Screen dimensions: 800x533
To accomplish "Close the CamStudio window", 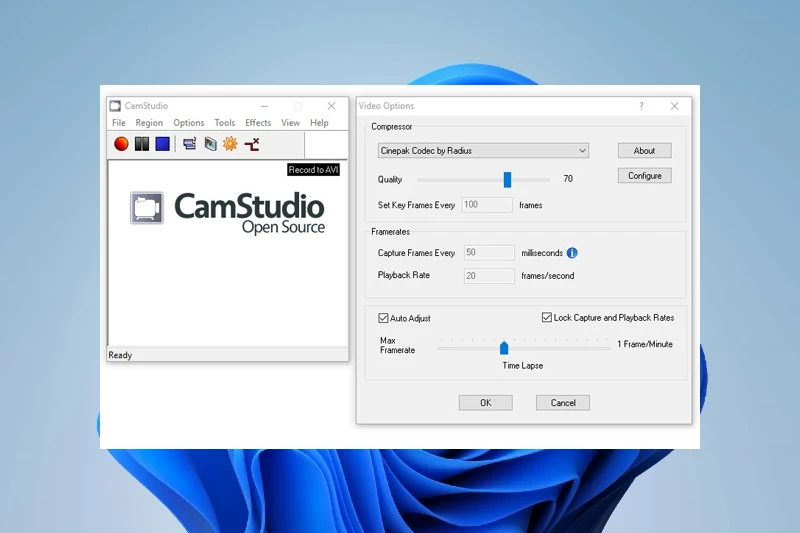I will [x=332, y=106].
